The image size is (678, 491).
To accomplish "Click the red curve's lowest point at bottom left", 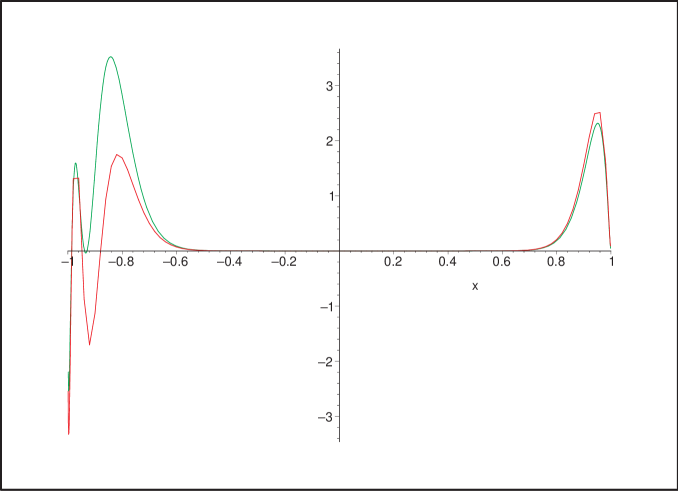I will pyautogui.click(x=69, y=432).
